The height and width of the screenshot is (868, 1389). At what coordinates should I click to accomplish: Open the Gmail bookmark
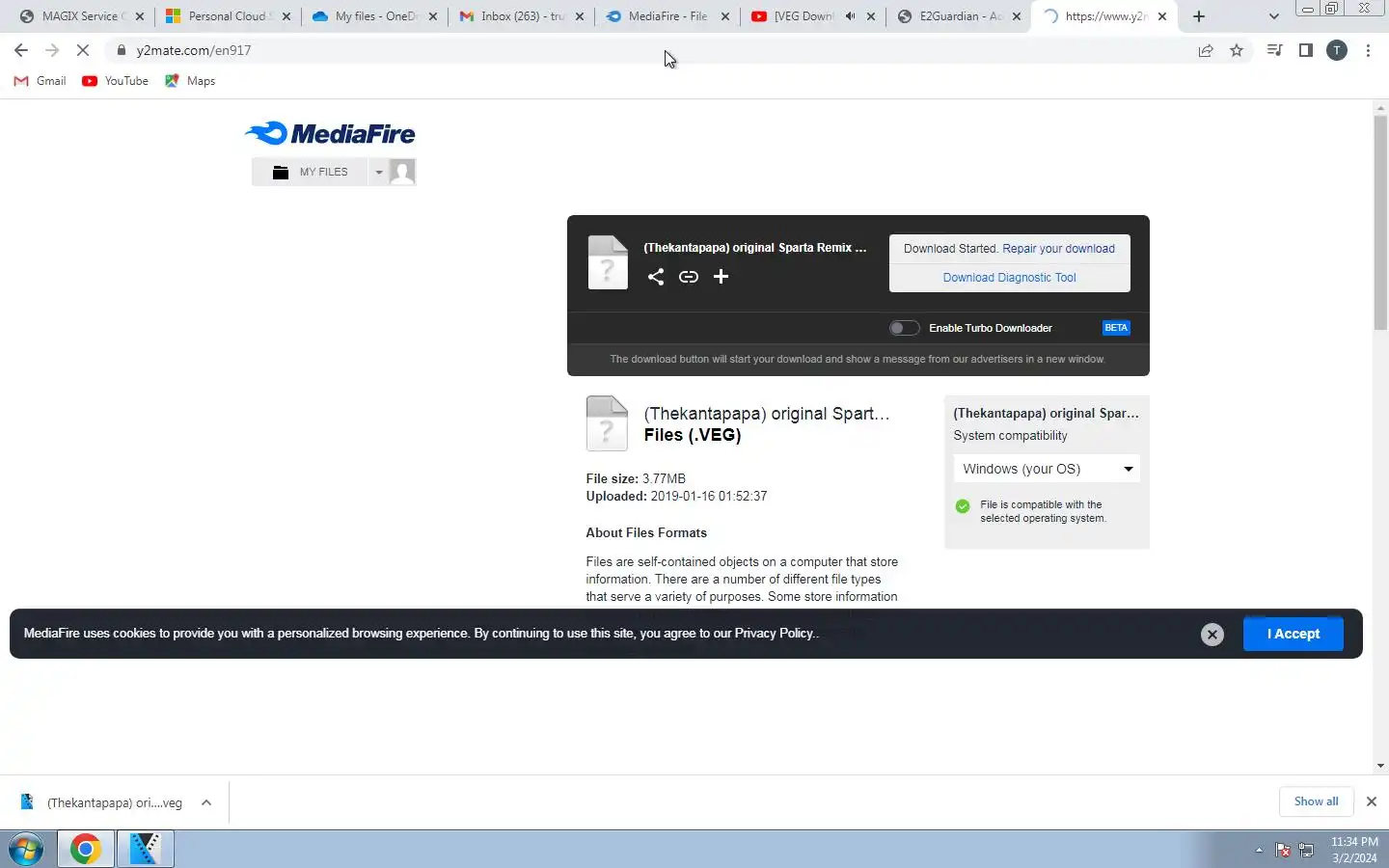click(40, 81)
